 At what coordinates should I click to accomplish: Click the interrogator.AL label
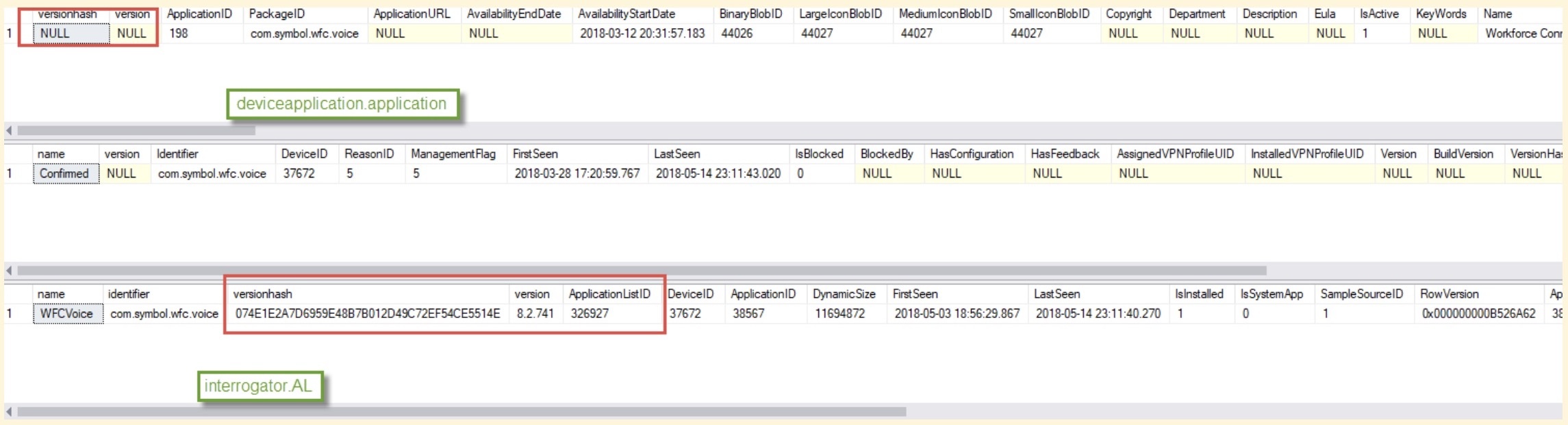(x=258, y=386)
